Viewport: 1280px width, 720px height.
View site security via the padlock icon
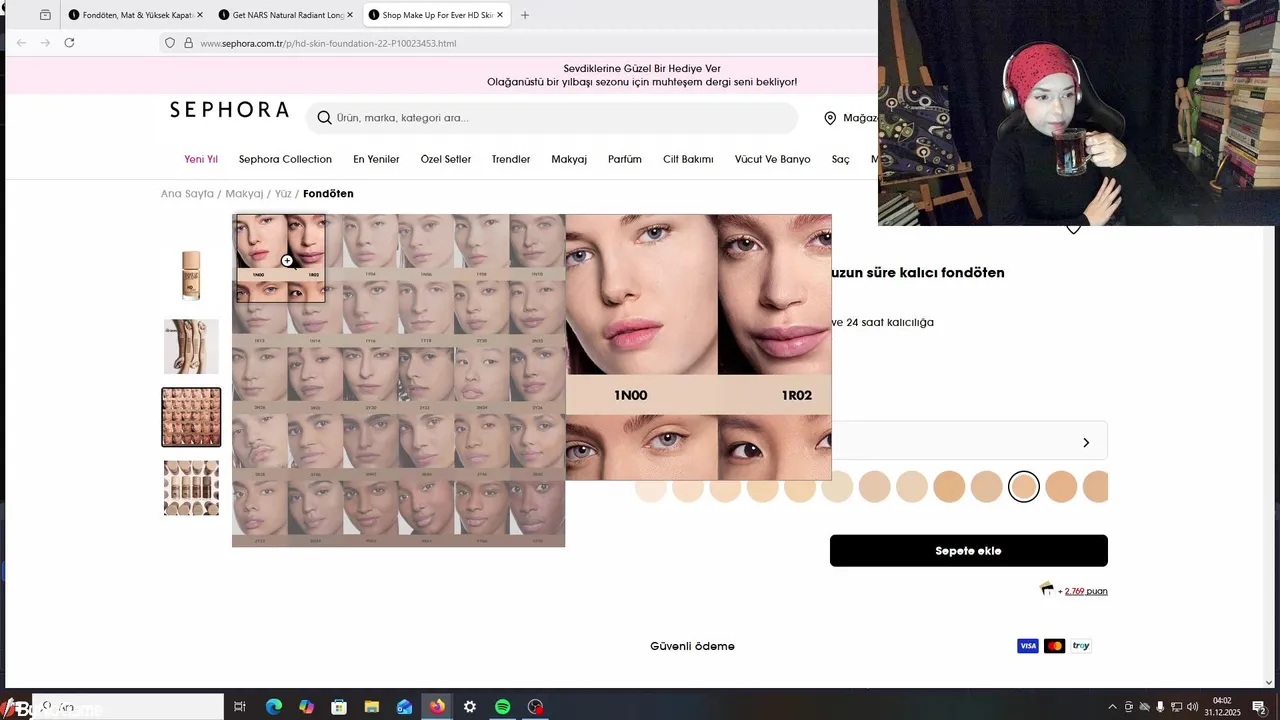coord(188,43)
